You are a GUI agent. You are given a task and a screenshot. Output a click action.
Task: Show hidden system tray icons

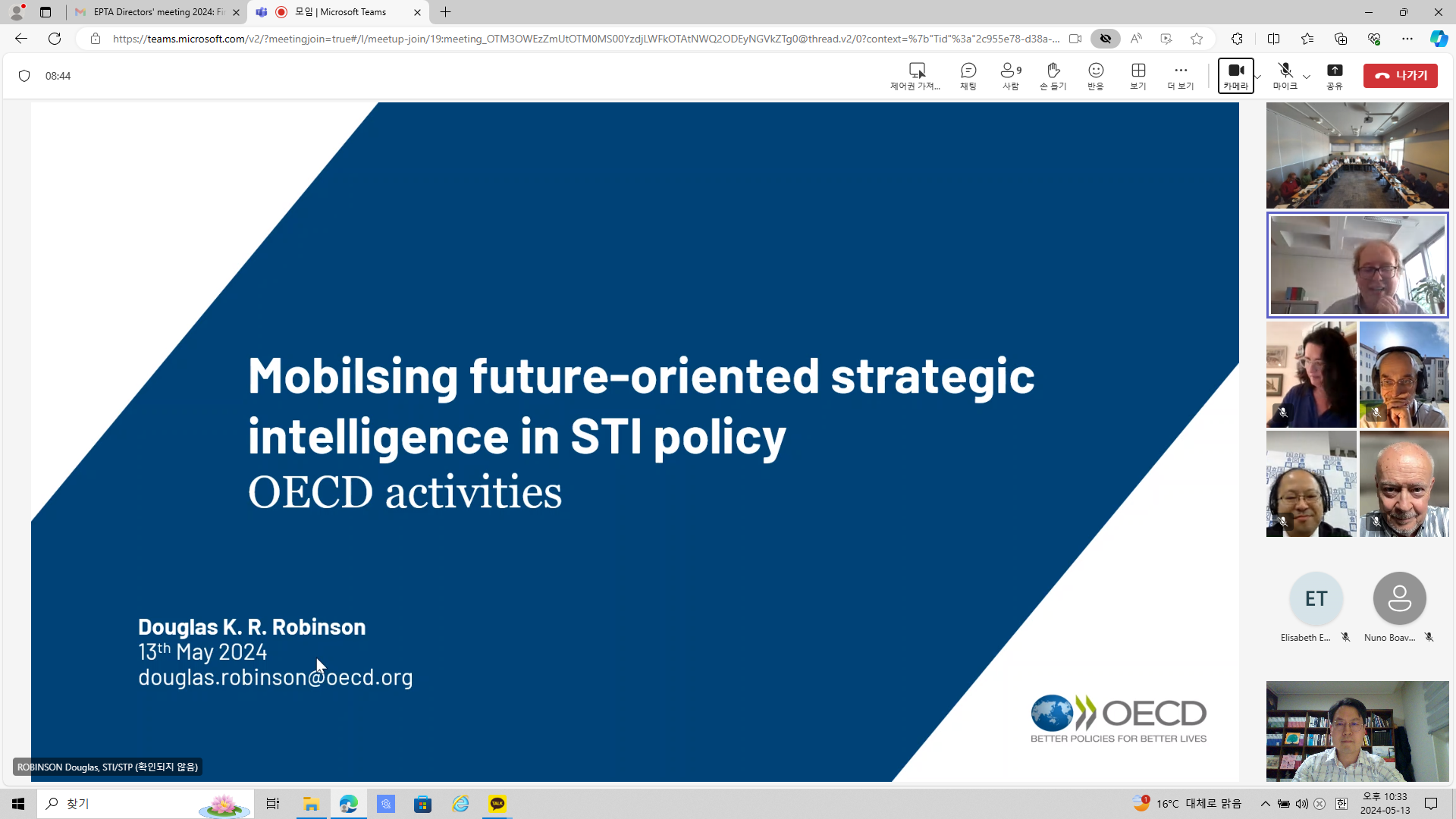click(1265, 804)
